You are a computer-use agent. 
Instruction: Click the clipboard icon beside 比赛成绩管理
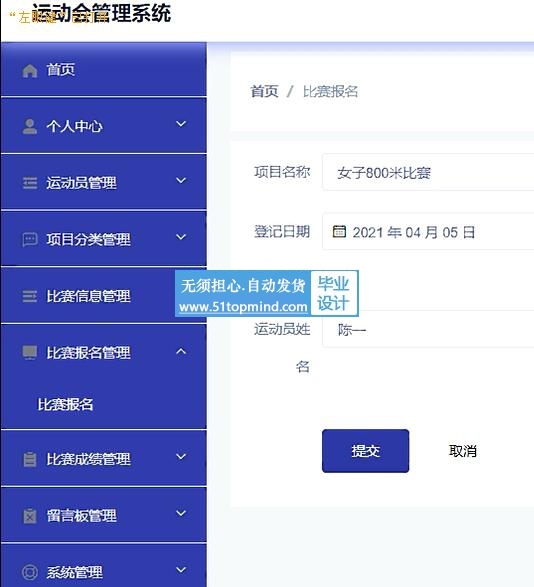tap(30, 459)
